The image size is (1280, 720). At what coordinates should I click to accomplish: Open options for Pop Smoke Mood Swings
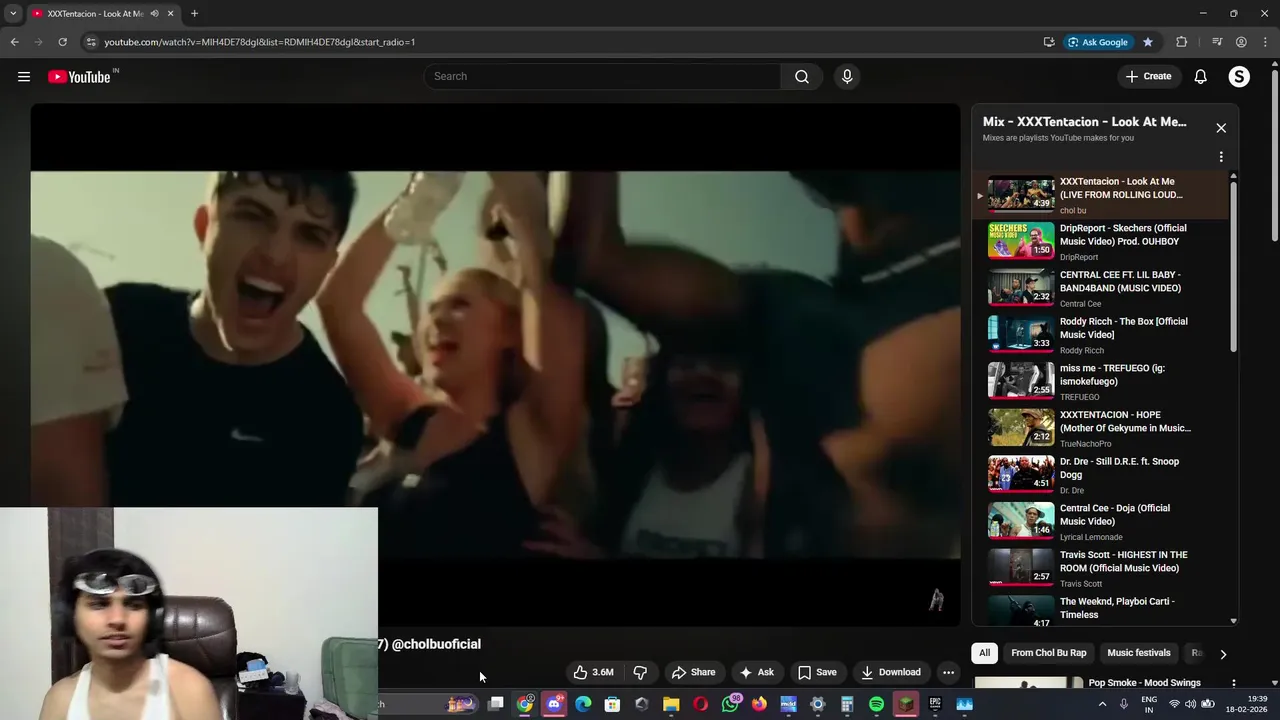1233,683
